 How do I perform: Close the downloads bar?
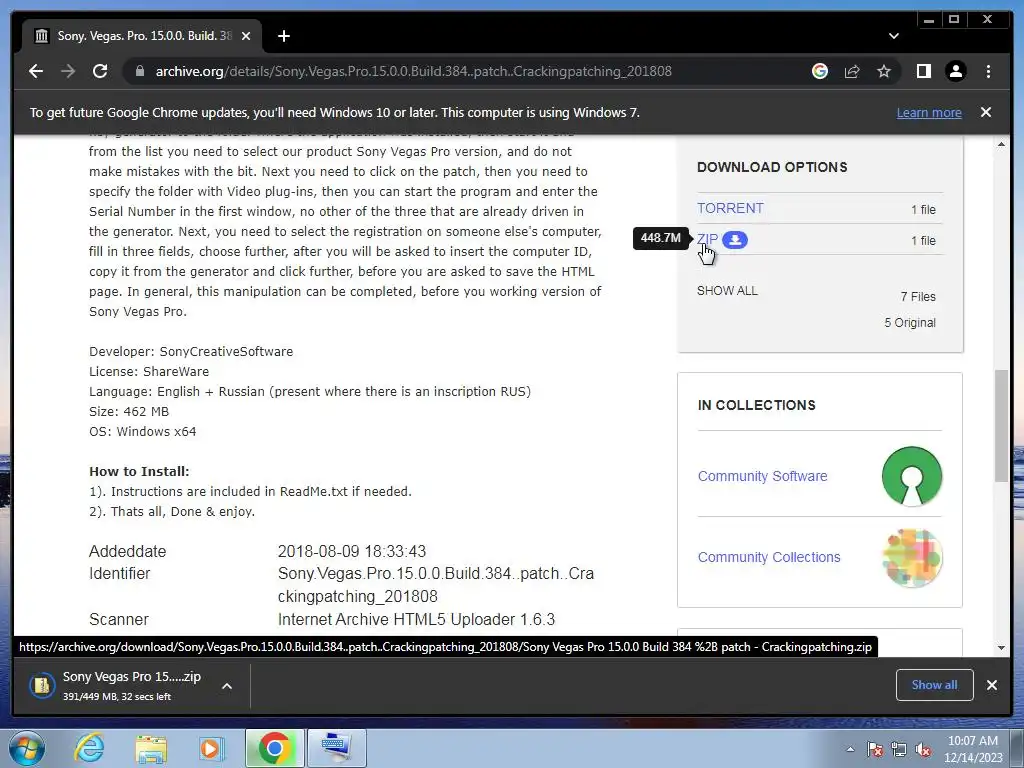[991, 685]
